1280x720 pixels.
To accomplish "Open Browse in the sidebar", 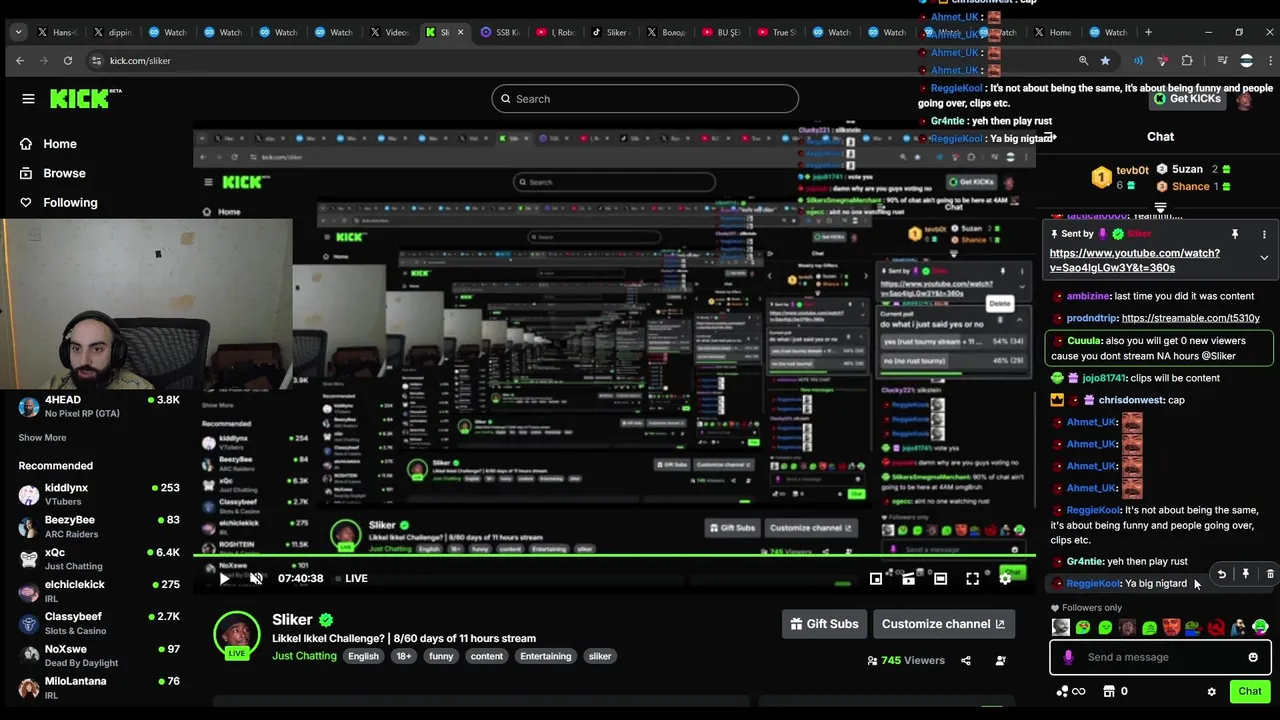I will (53, 173).
